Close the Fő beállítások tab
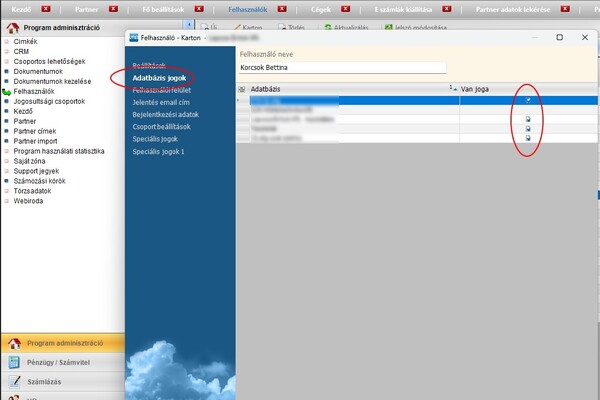The width and height of the screenshot is (600, 400). [199, 9]
